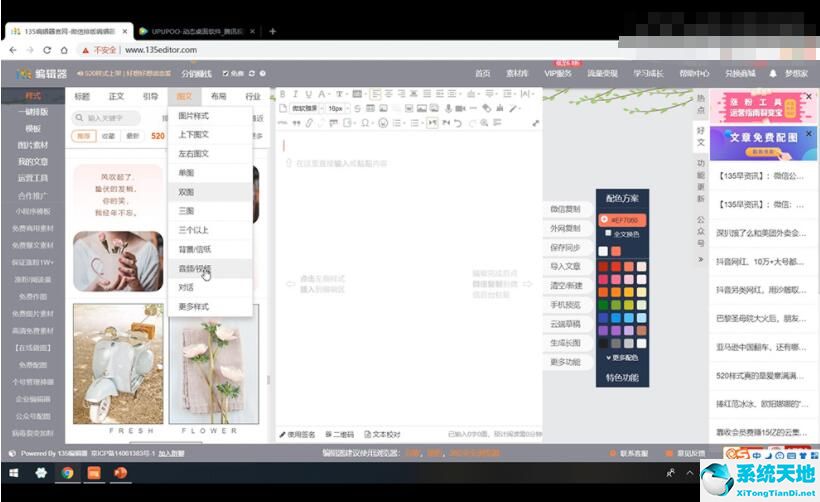Switch to the 标题 style tab
This screenshot has height=502, width=820.
click(x=82, y=96)
